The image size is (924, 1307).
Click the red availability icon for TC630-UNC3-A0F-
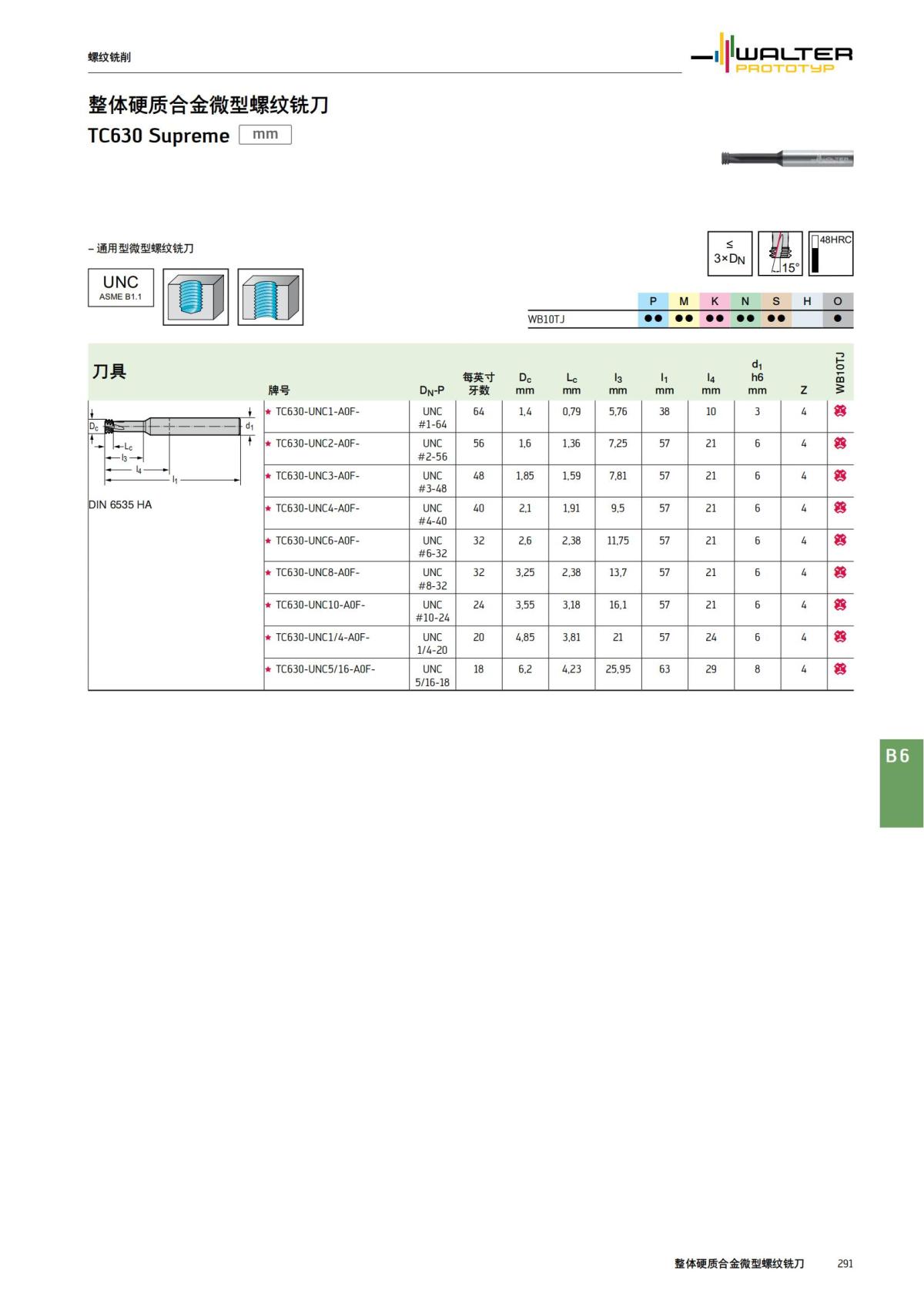pyautogui.click(x=840, y=476)
